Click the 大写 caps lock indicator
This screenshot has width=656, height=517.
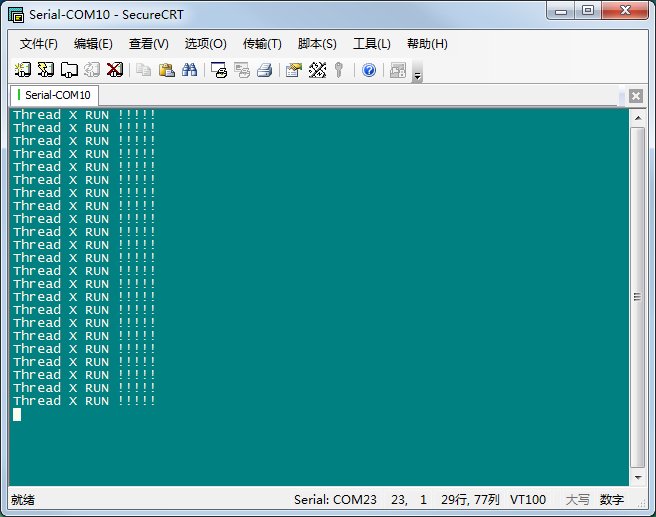(x=577, y=499)
